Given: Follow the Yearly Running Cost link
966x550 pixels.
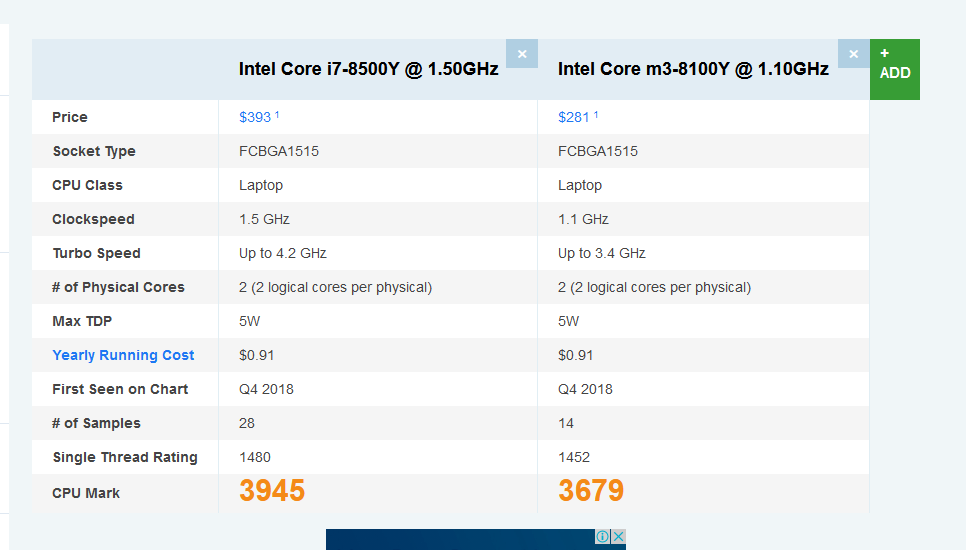Looking at the screenshot, I should 123,355.
